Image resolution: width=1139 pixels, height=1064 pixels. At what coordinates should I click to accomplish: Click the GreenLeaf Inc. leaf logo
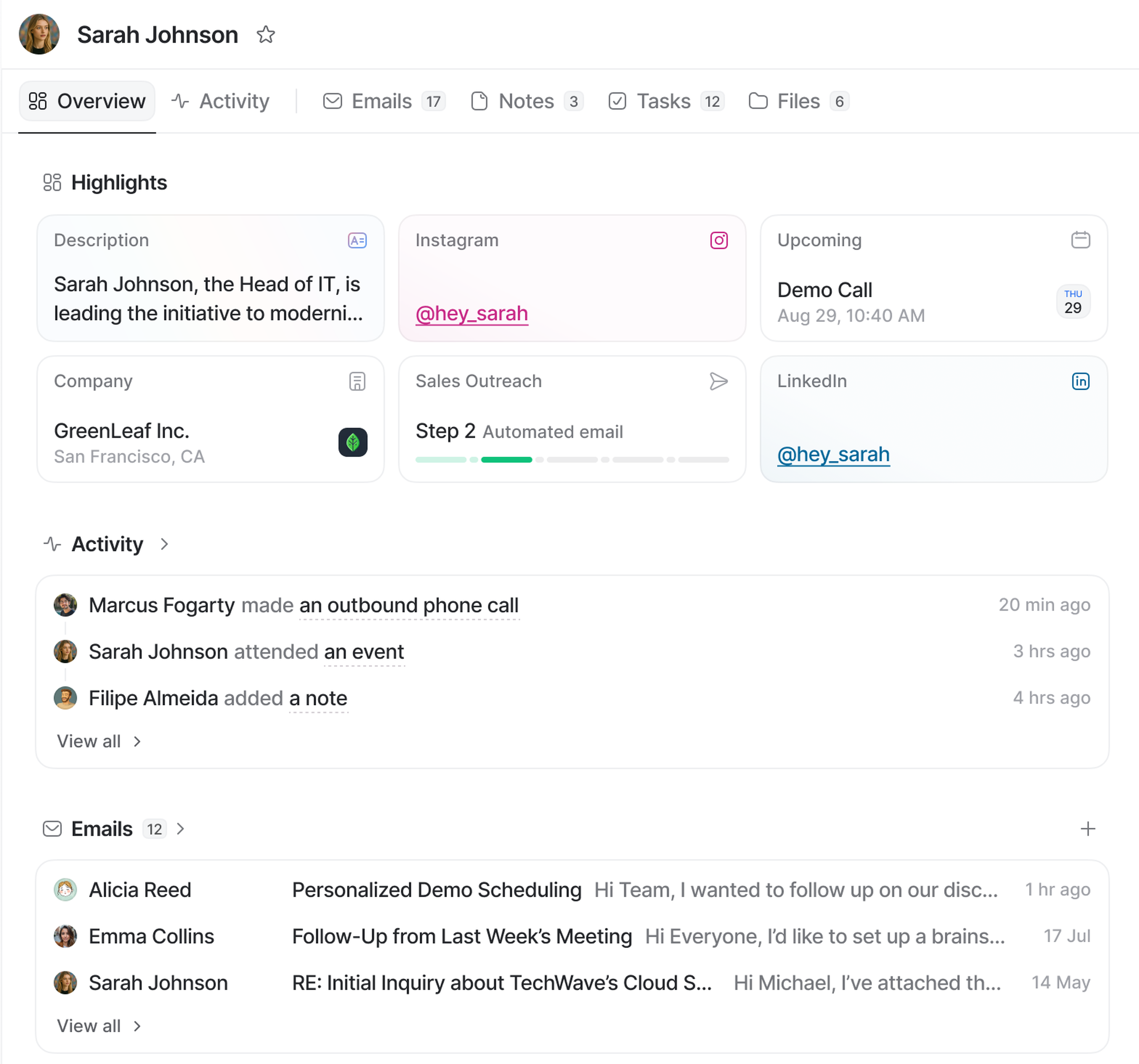point(352,442)
